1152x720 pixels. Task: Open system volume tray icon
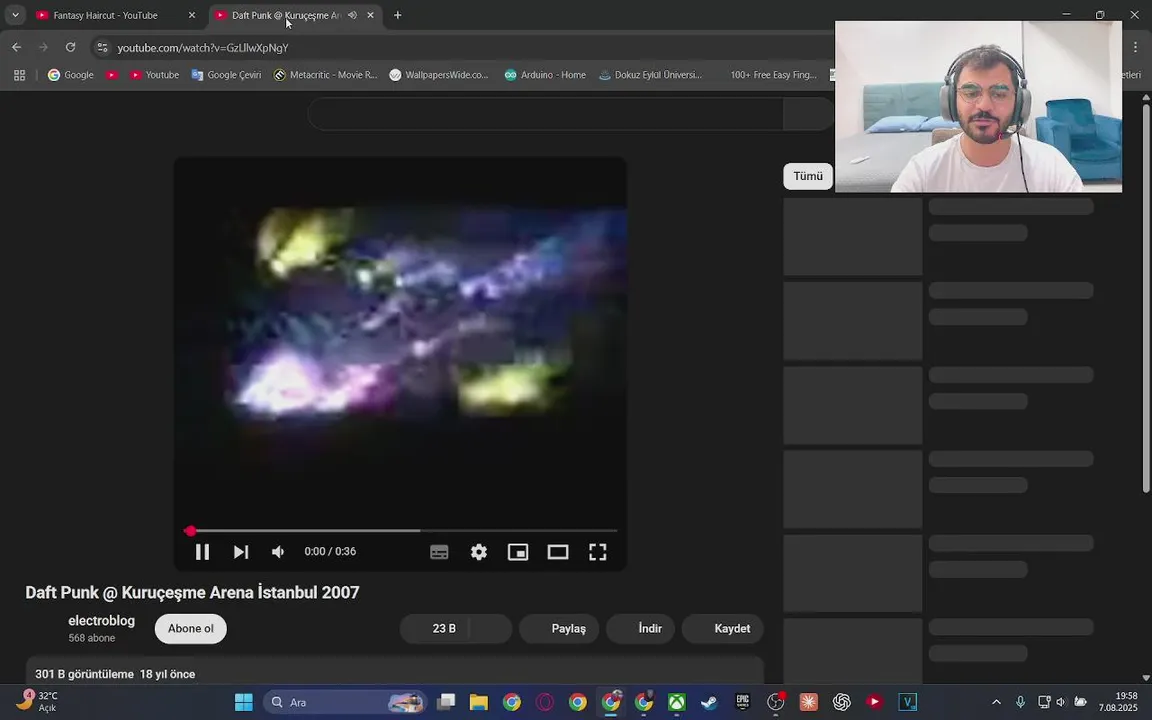coord(1060,702)
